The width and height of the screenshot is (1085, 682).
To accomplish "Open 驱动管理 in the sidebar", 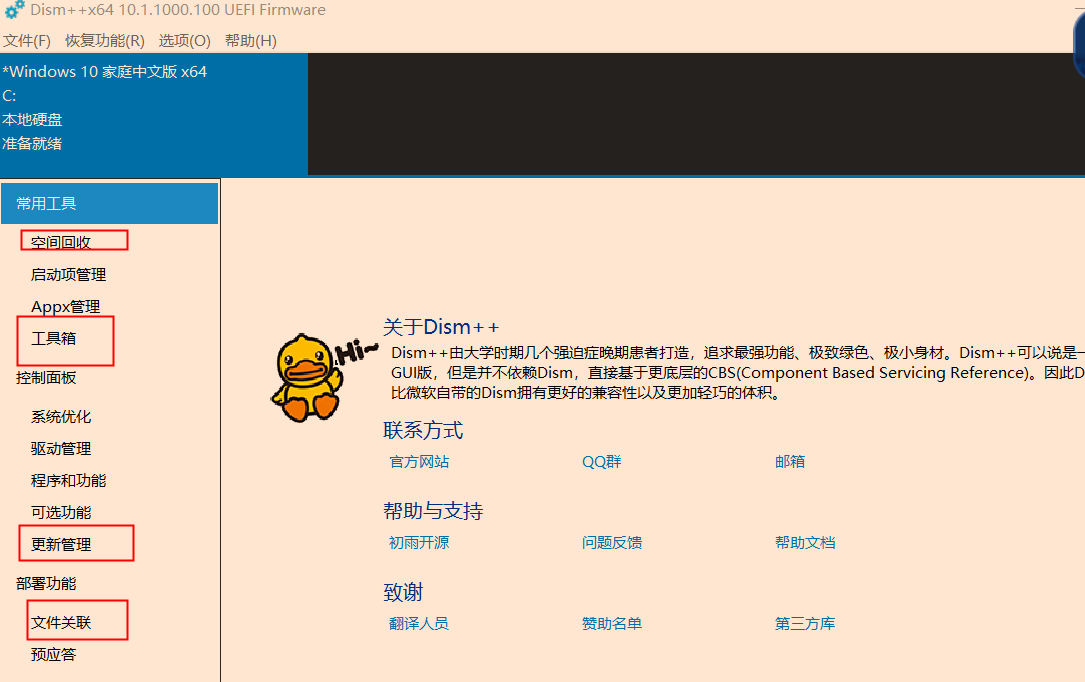I will [x=61, y=448].
